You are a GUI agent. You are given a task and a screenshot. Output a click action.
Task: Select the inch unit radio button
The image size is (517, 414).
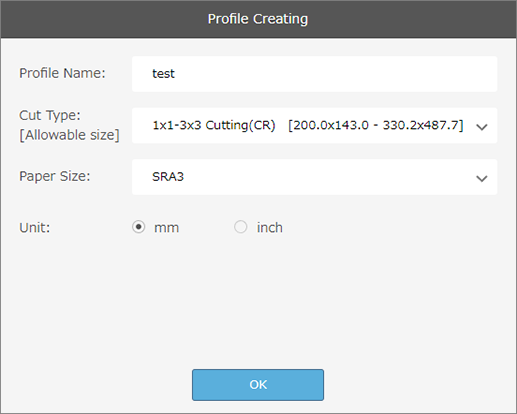click(240, 227)
